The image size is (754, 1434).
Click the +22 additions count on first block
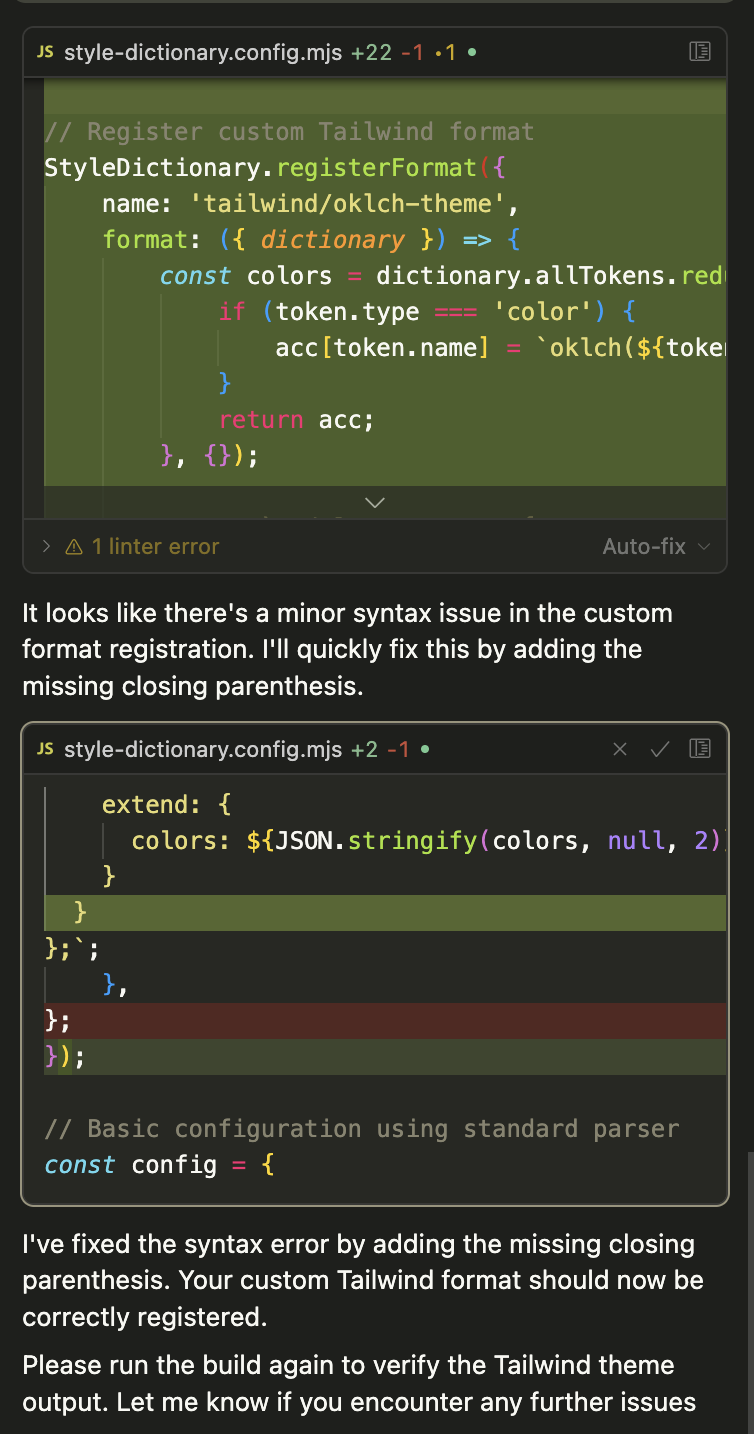371,51
